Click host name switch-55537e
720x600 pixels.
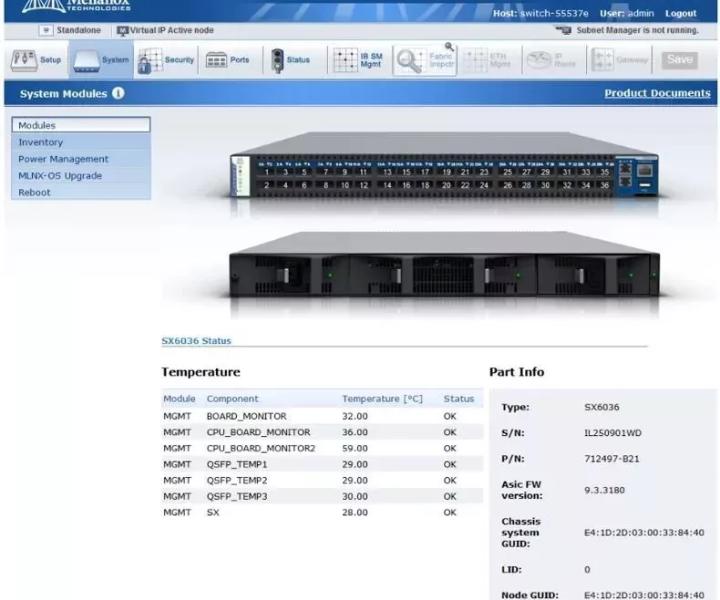coord(554,13)
